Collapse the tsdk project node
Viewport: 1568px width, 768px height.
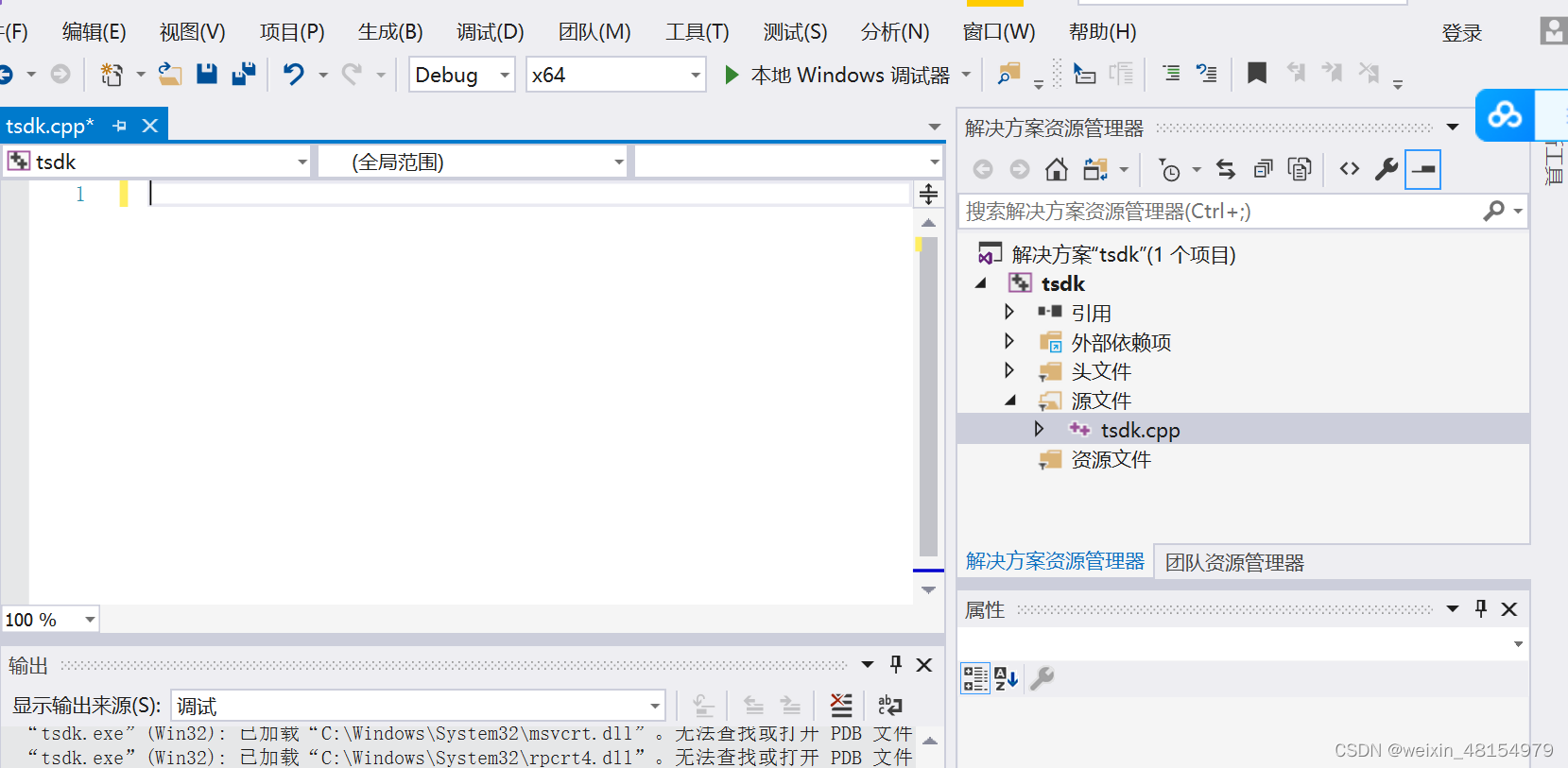981,283
